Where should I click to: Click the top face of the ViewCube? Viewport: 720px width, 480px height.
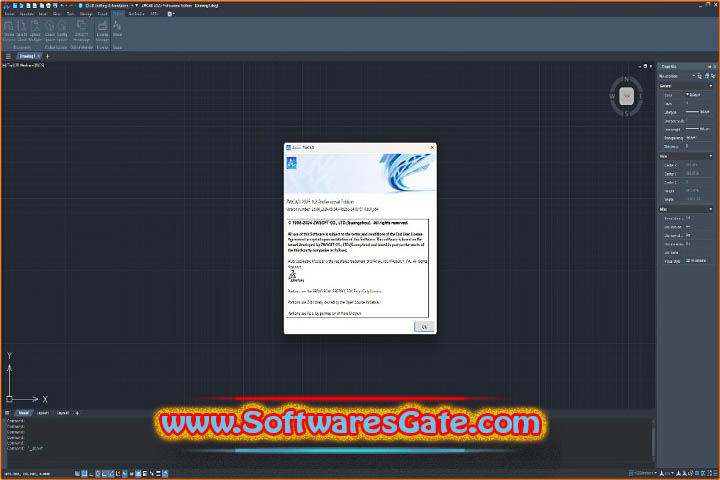626,96
